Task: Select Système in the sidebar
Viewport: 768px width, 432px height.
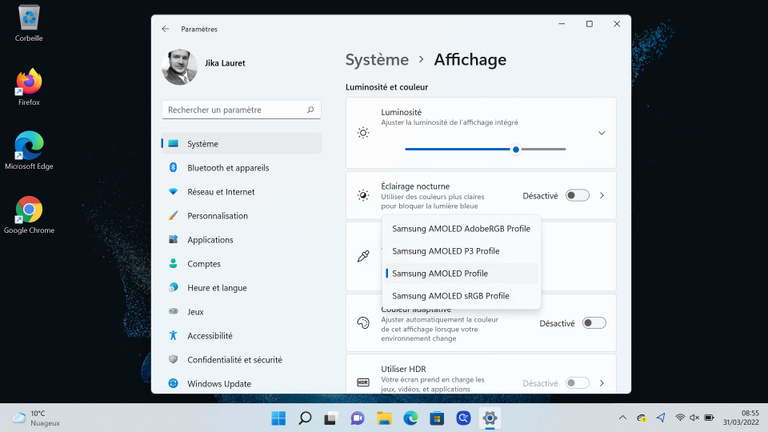Action: tap(241, 144)
